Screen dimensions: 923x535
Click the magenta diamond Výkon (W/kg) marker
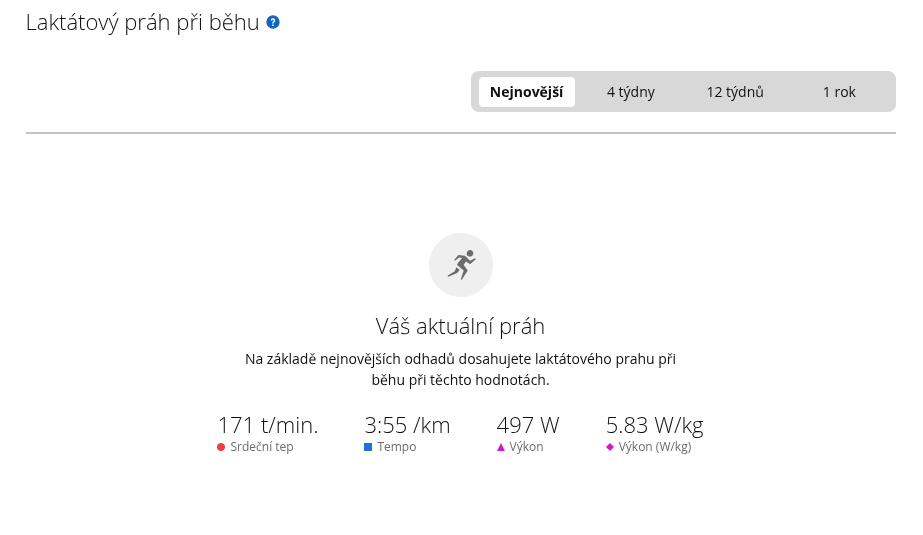[x=610, y=447]
